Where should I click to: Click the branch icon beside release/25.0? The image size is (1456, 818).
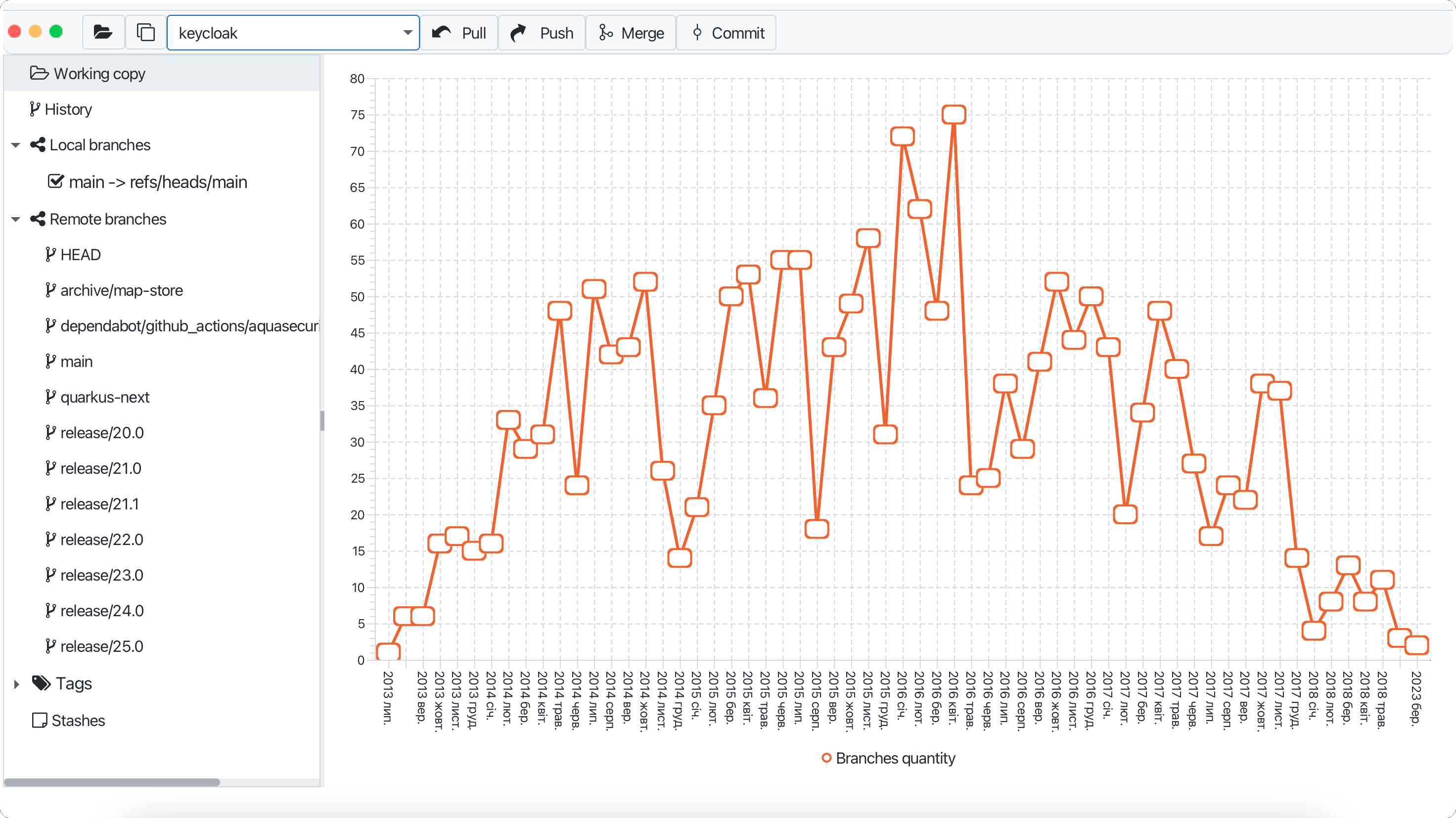[x=50, y=647]
